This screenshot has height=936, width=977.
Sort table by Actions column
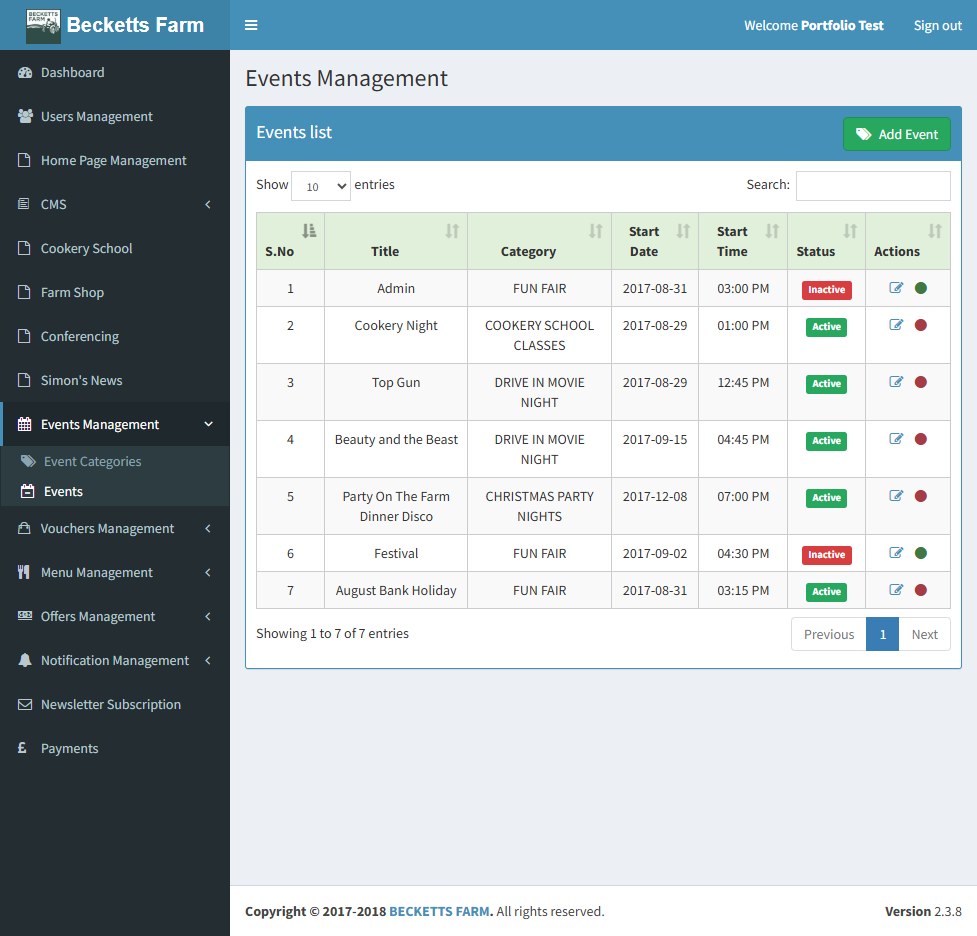tap(908, 241)
